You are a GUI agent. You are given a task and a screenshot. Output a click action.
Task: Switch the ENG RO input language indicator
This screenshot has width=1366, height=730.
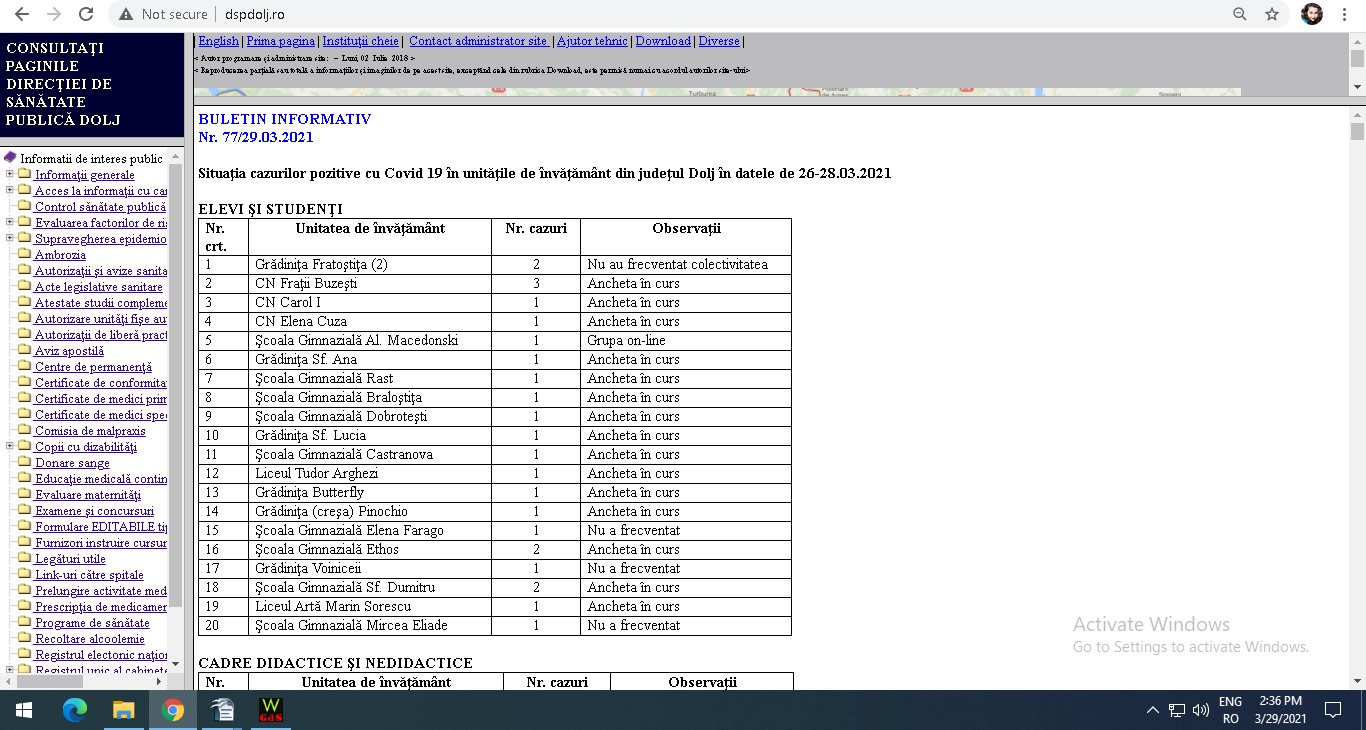click(x=1230, y=710)
